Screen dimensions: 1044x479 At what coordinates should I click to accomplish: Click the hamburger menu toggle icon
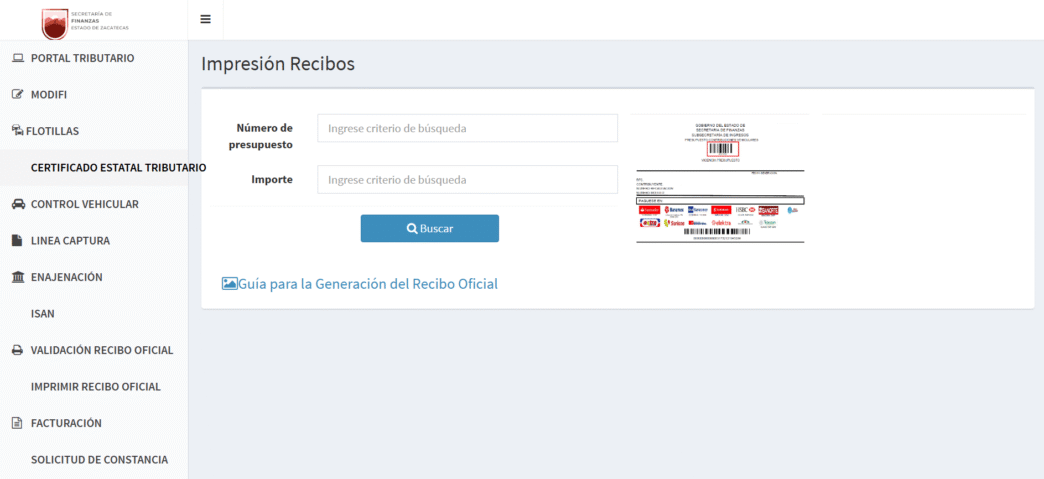pyautogui.click(x=205, y=19)
